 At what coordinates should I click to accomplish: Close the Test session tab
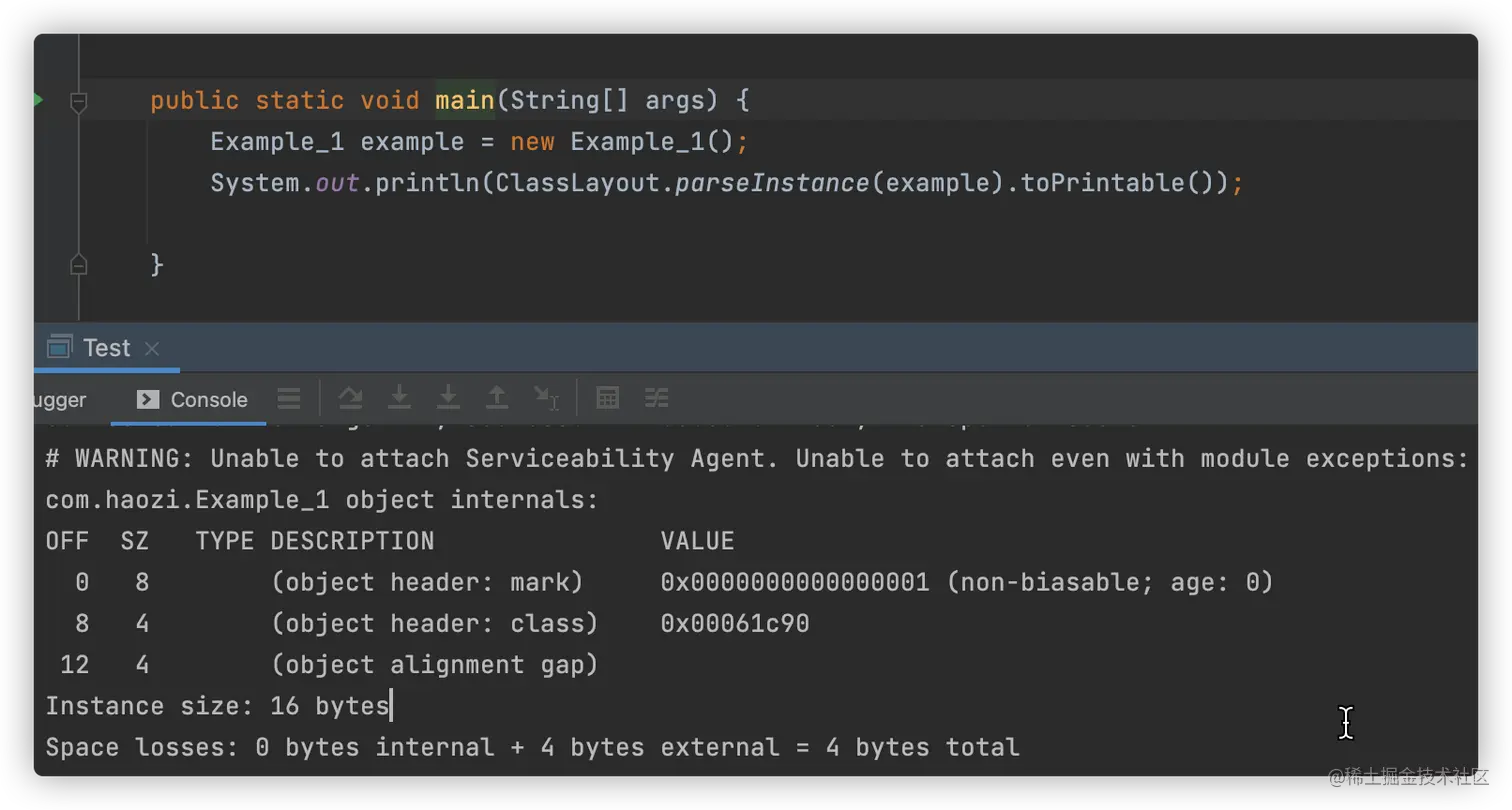click(x=152, y=348)
